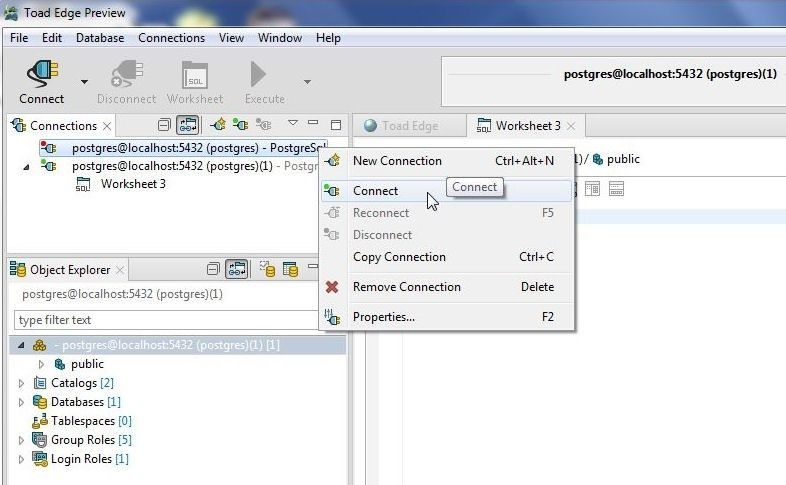Click the rightmost panel icon in worksheet toolbar

point(617,189)
